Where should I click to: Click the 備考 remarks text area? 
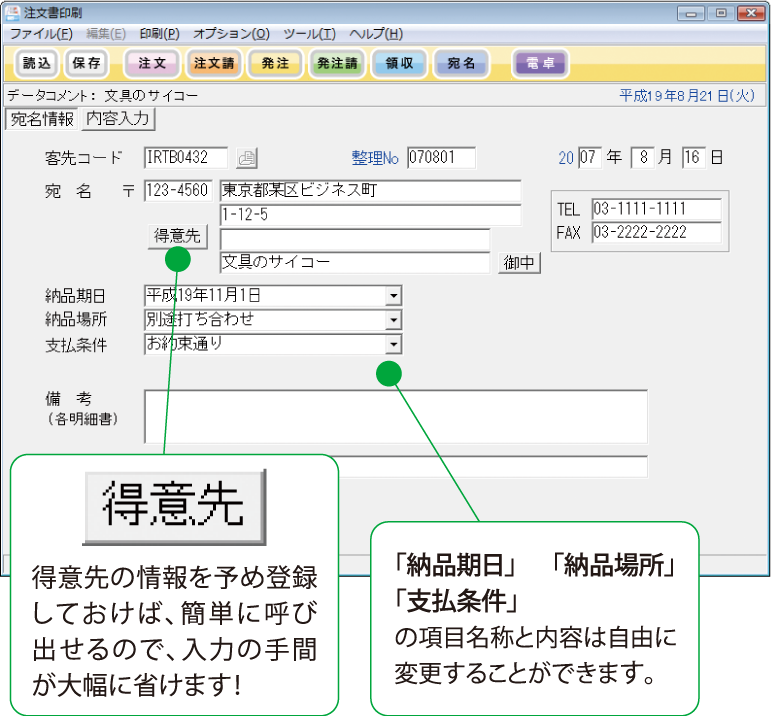click(395, 415)
